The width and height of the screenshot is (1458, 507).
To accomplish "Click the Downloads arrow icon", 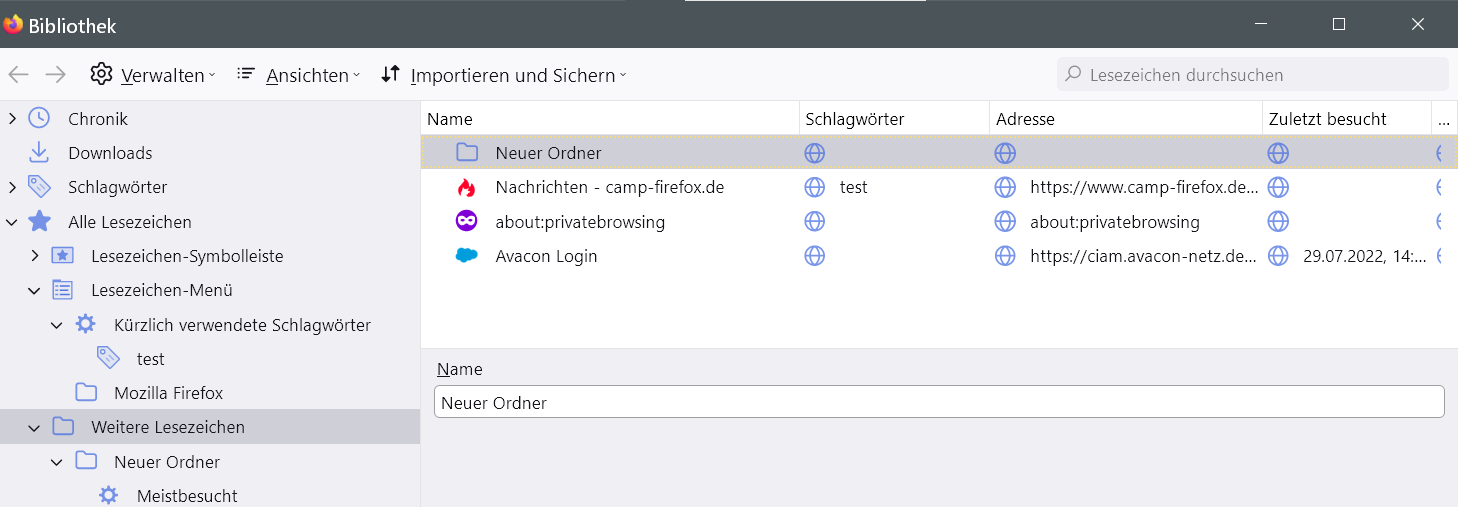I will [x=39, y=153].
